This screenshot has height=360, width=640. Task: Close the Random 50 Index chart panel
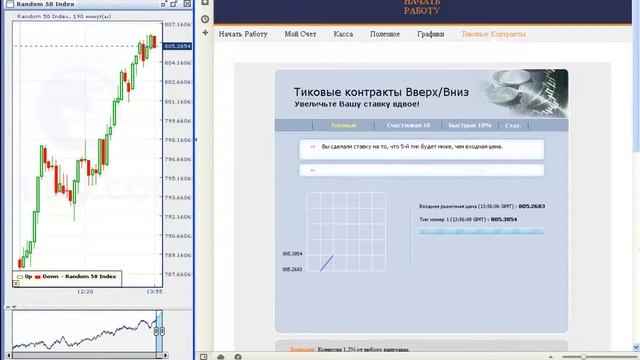[187, 4]
